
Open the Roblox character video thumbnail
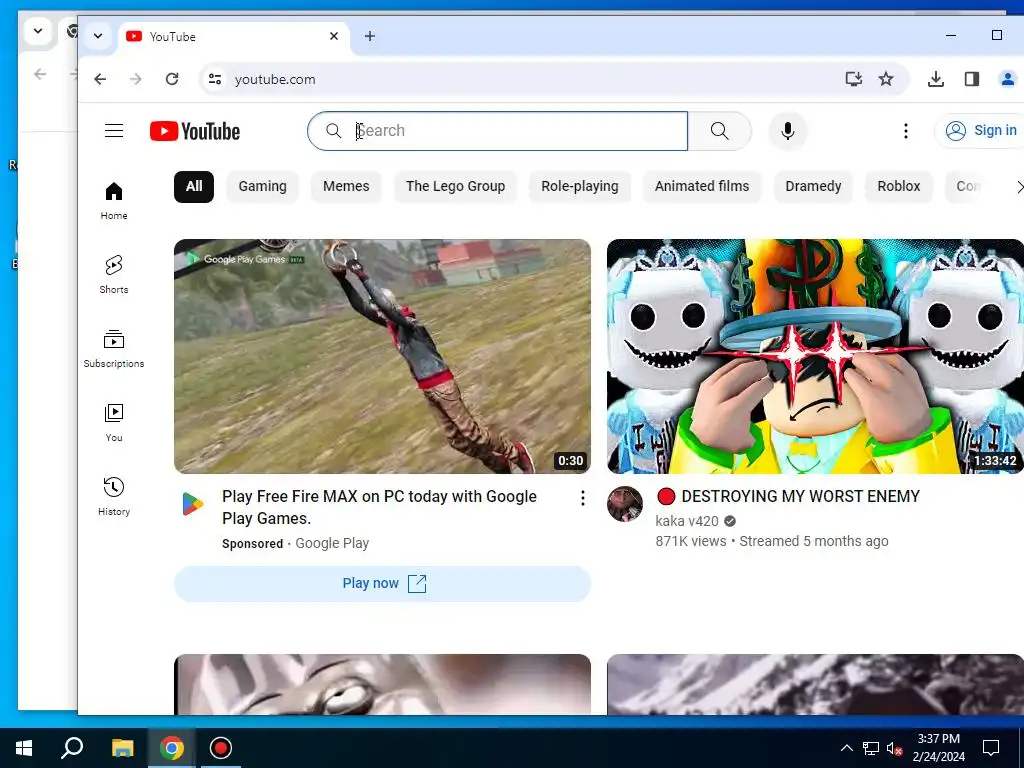815,357
